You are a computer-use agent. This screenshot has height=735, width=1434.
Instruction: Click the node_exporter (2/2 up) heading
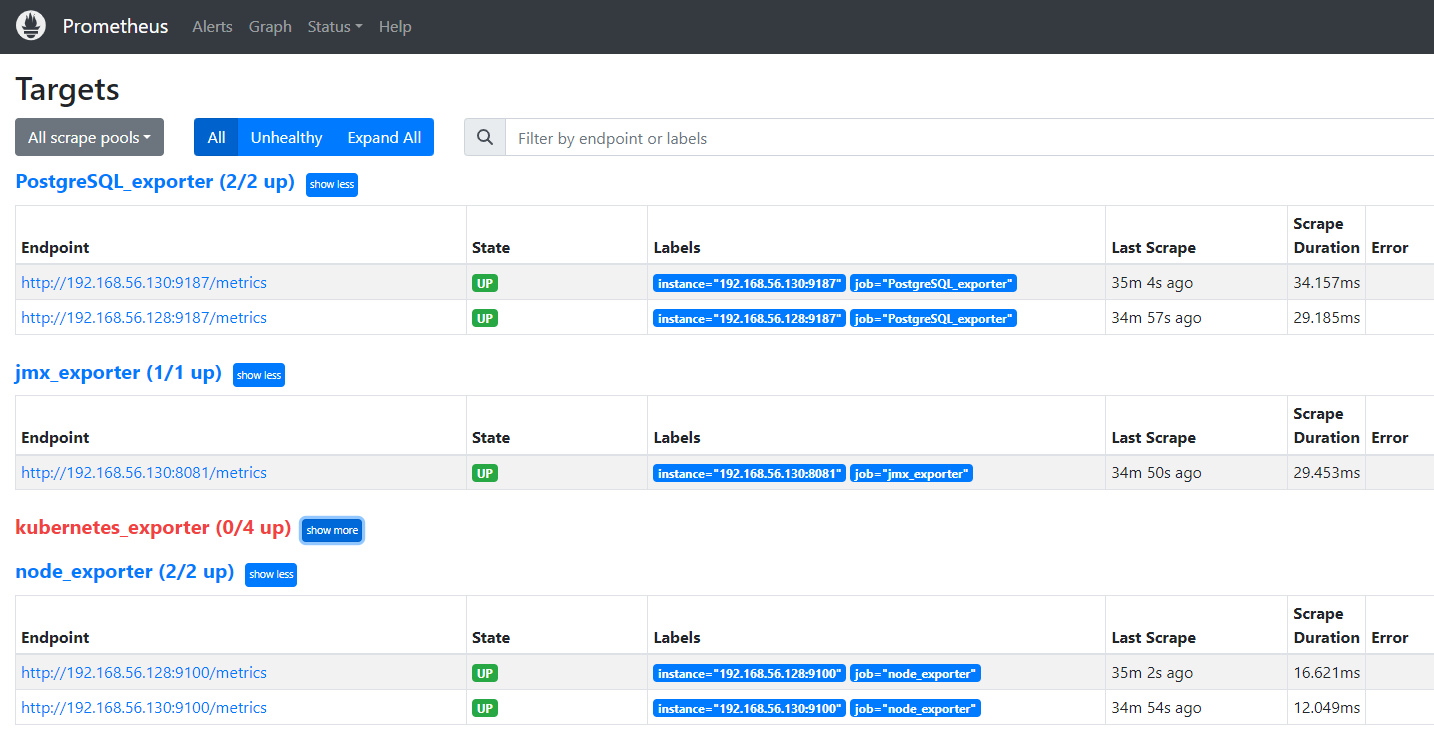click(x=124, y=572)
